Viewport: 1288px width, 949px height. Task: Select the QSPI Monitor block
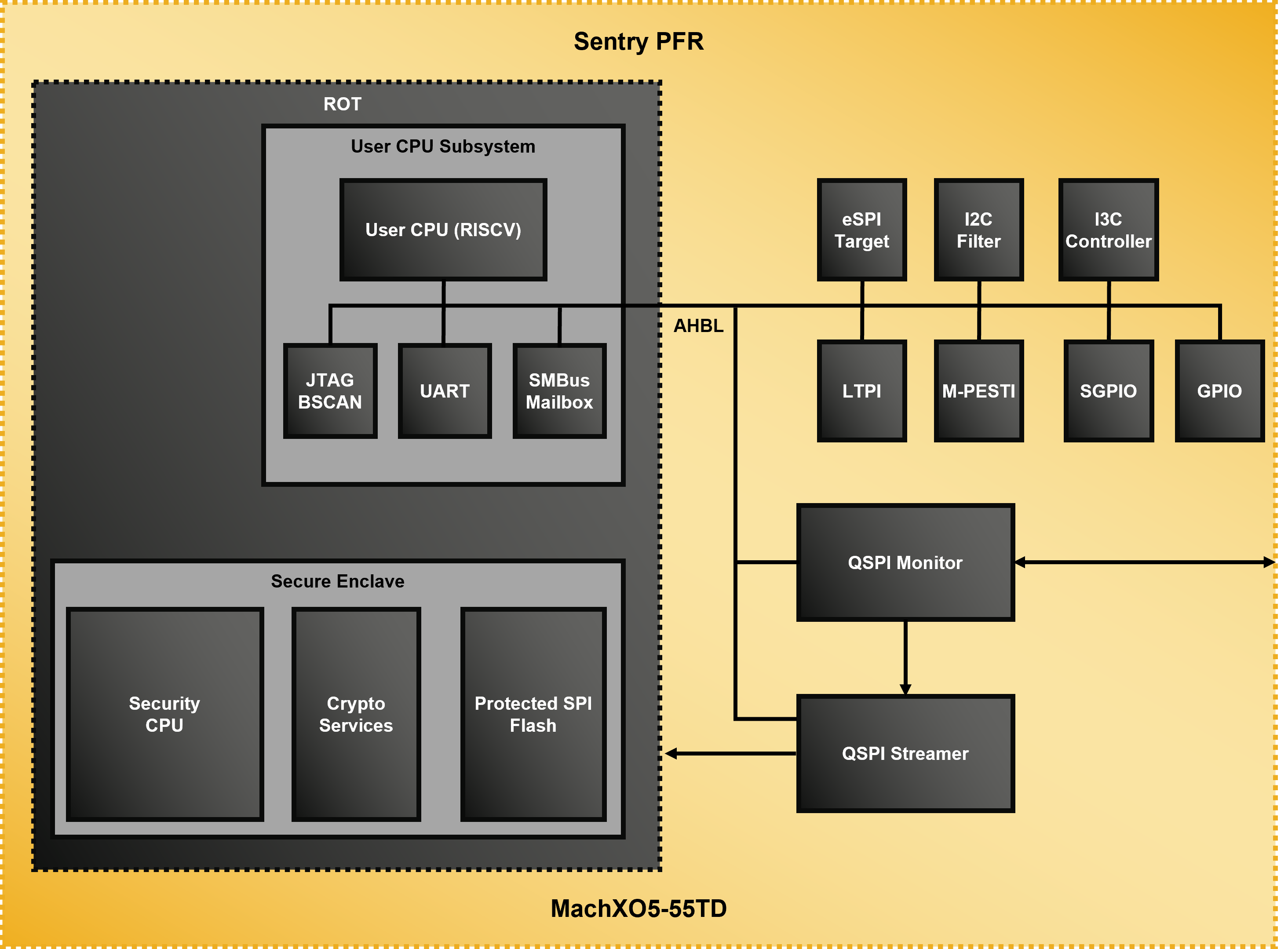click(905, 562)
